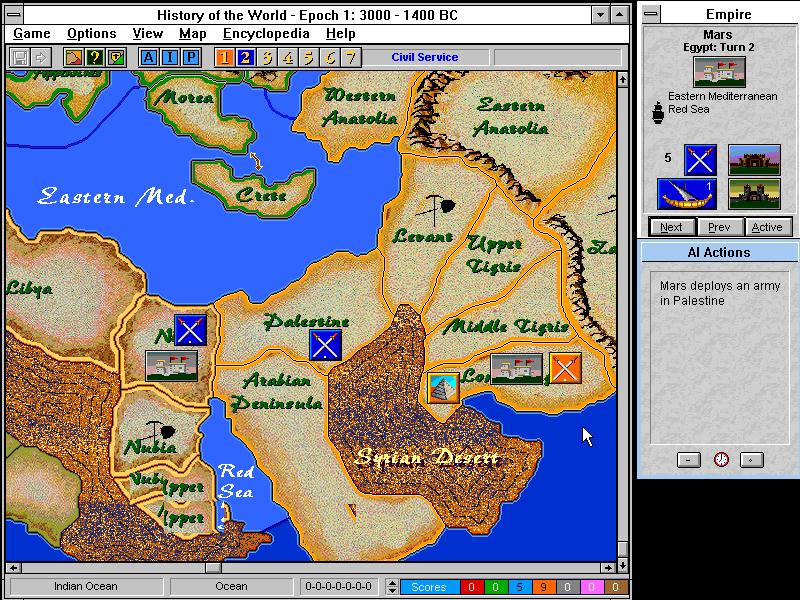Image resolution: width=800 pixels, height=600 pixels.
Task: Select the blue A toolbar button
Action: pyautogui.click(x=148, y=57)
